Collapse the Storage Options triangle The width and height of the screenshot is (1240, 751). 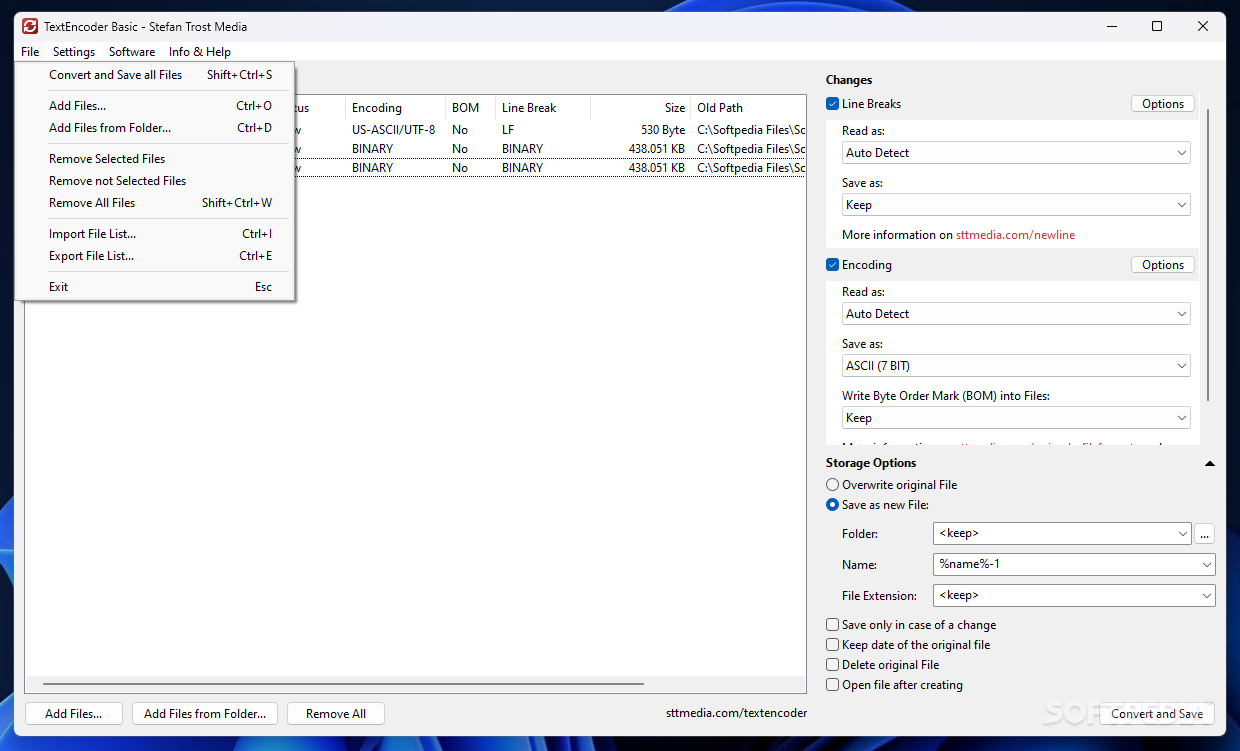(x=1210, y=464)
